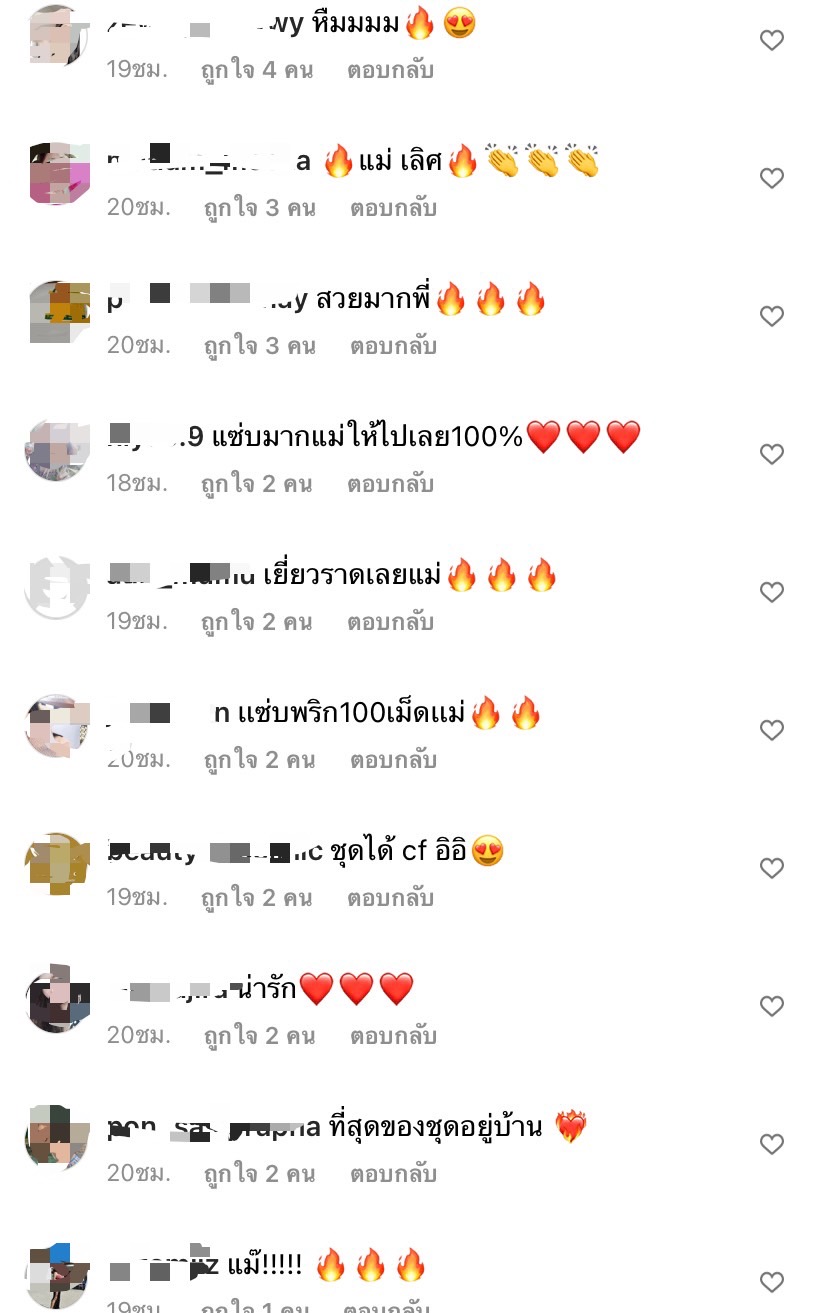Like the ที่สุดของชุดอยู่บ้าน comment
The height and width of the screenshot is (1313, 828).
tap(771, 1145)
